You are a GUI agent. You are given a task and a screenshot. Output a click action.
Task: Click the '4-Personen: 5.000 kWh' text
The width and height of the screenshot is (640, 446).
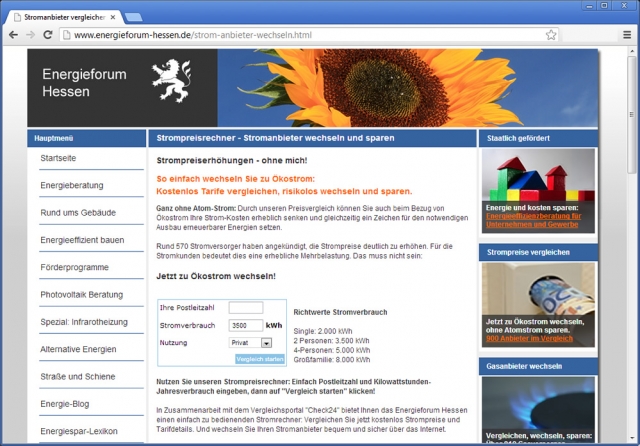point(332,350)
